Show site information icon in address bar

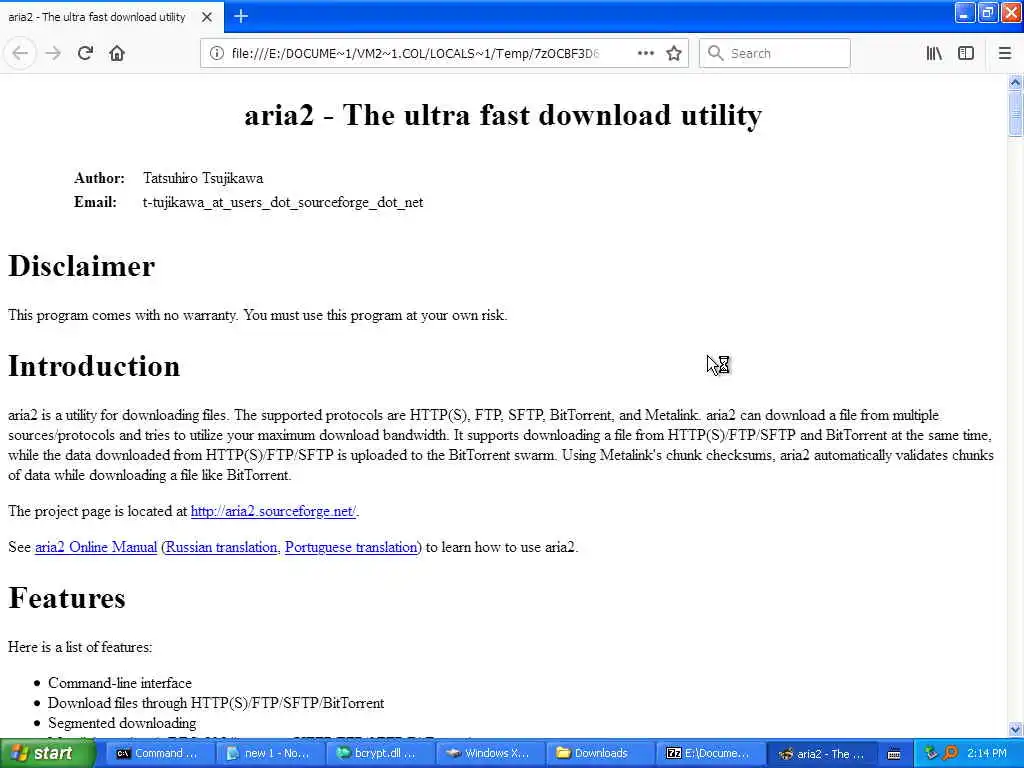click(216, 54)
